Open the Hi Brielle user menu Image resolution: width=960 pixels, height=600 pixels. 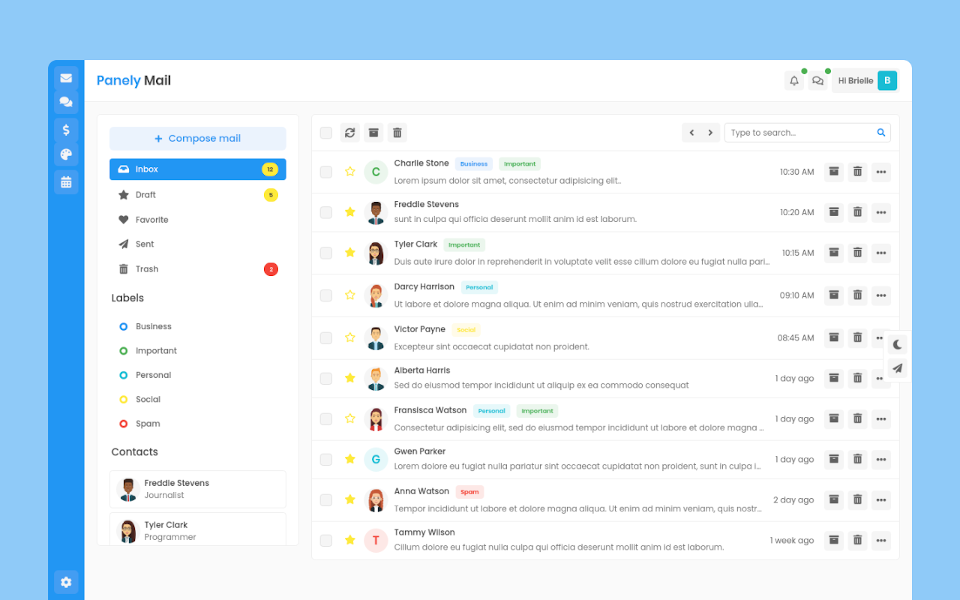865,81
